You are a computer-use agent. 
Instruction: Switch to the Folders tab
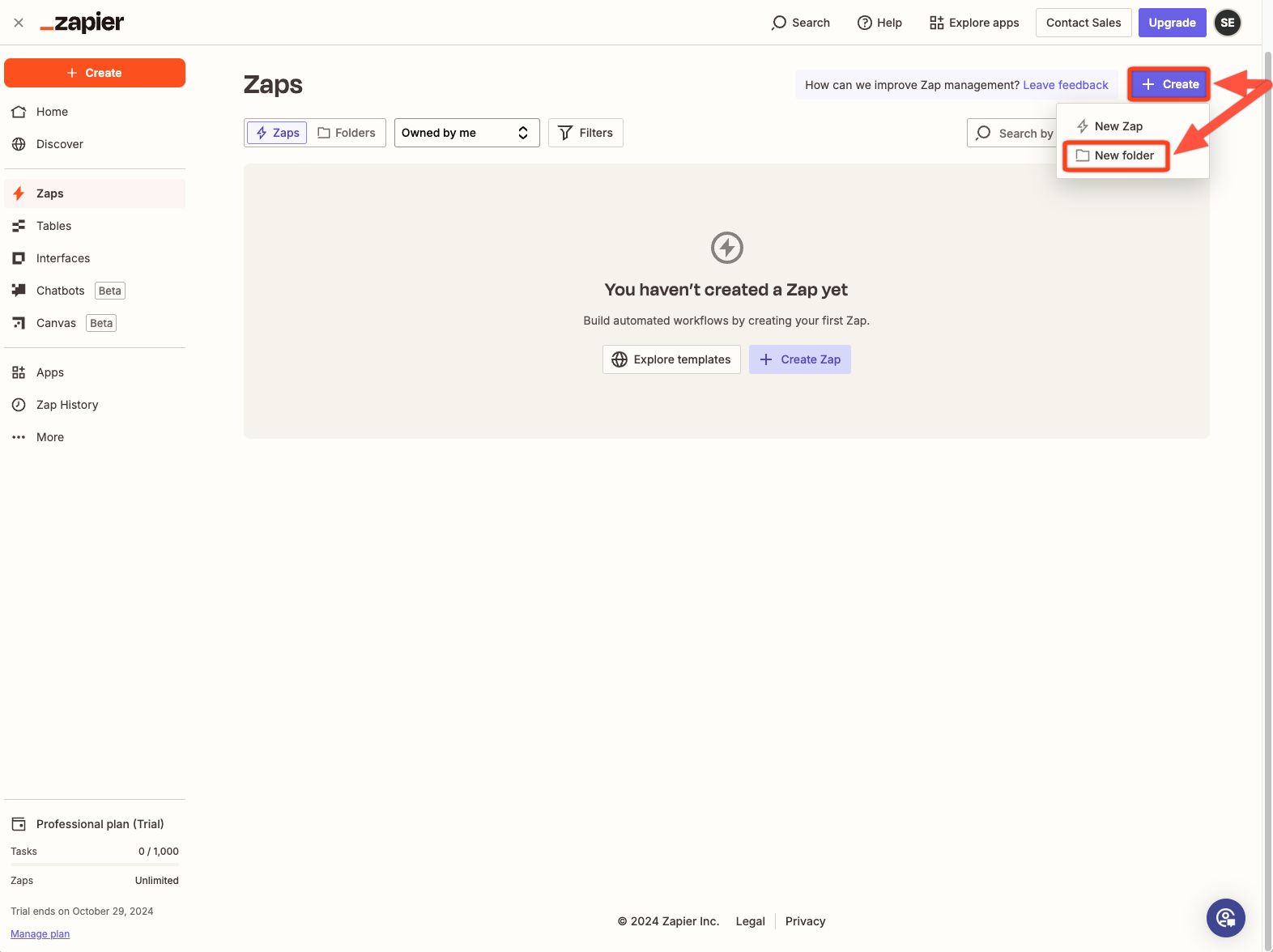click(x=347, y=133)
